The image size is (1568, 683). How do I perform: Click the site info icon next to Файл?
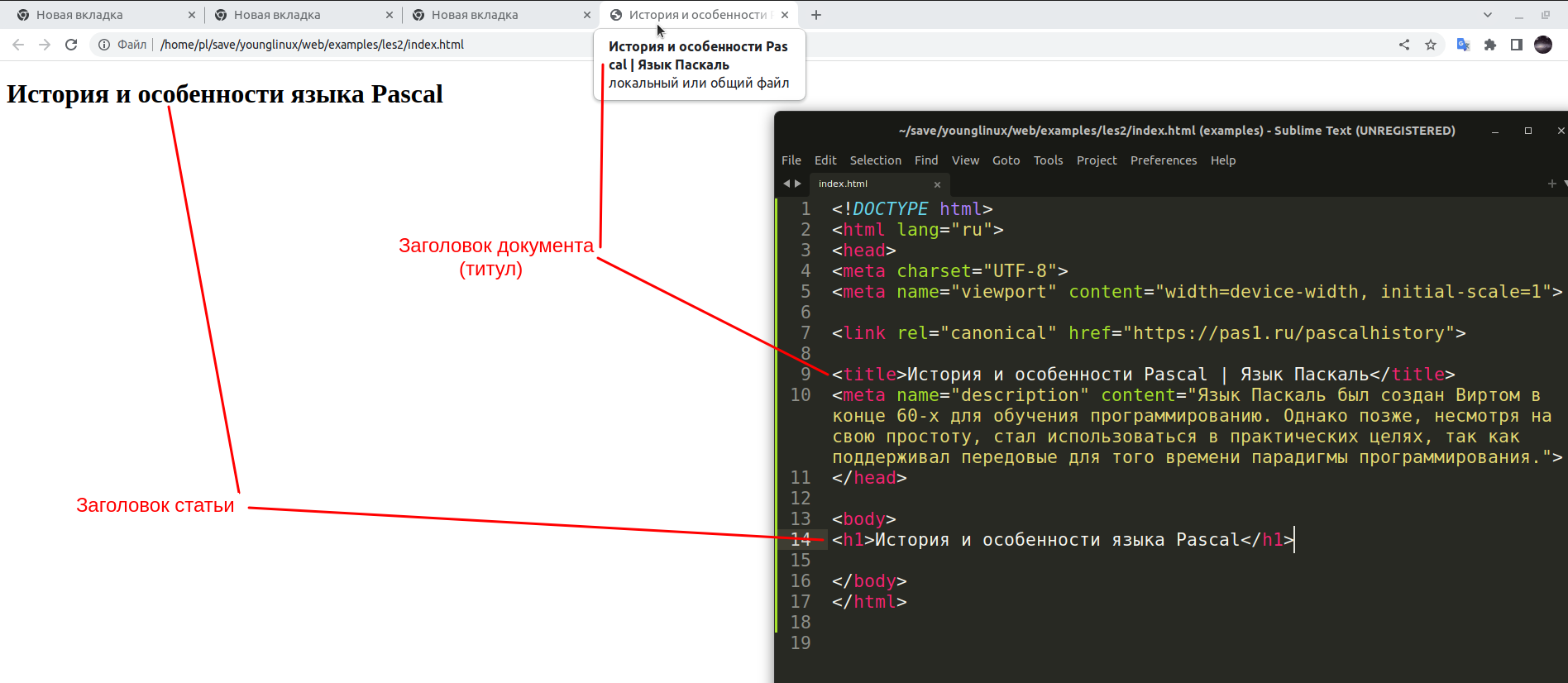[x=104, y=45]
